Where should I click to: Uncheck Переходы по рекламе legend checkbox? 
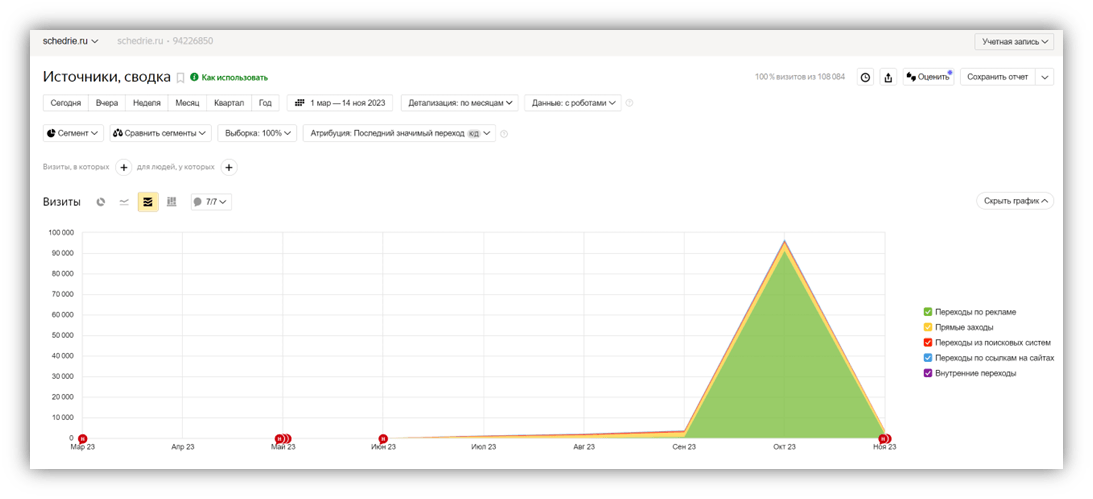pos(928,312)
